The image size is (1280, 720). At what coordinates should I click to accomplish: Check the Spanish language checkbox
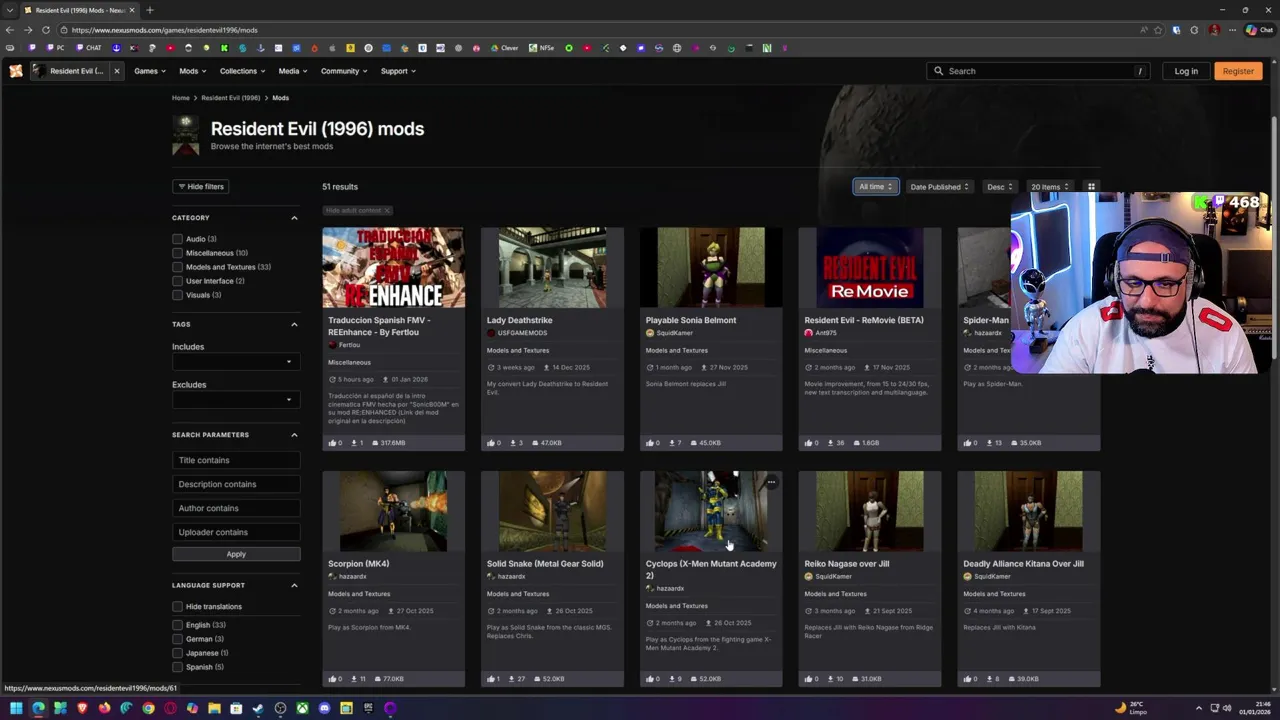tap(177, 667)
